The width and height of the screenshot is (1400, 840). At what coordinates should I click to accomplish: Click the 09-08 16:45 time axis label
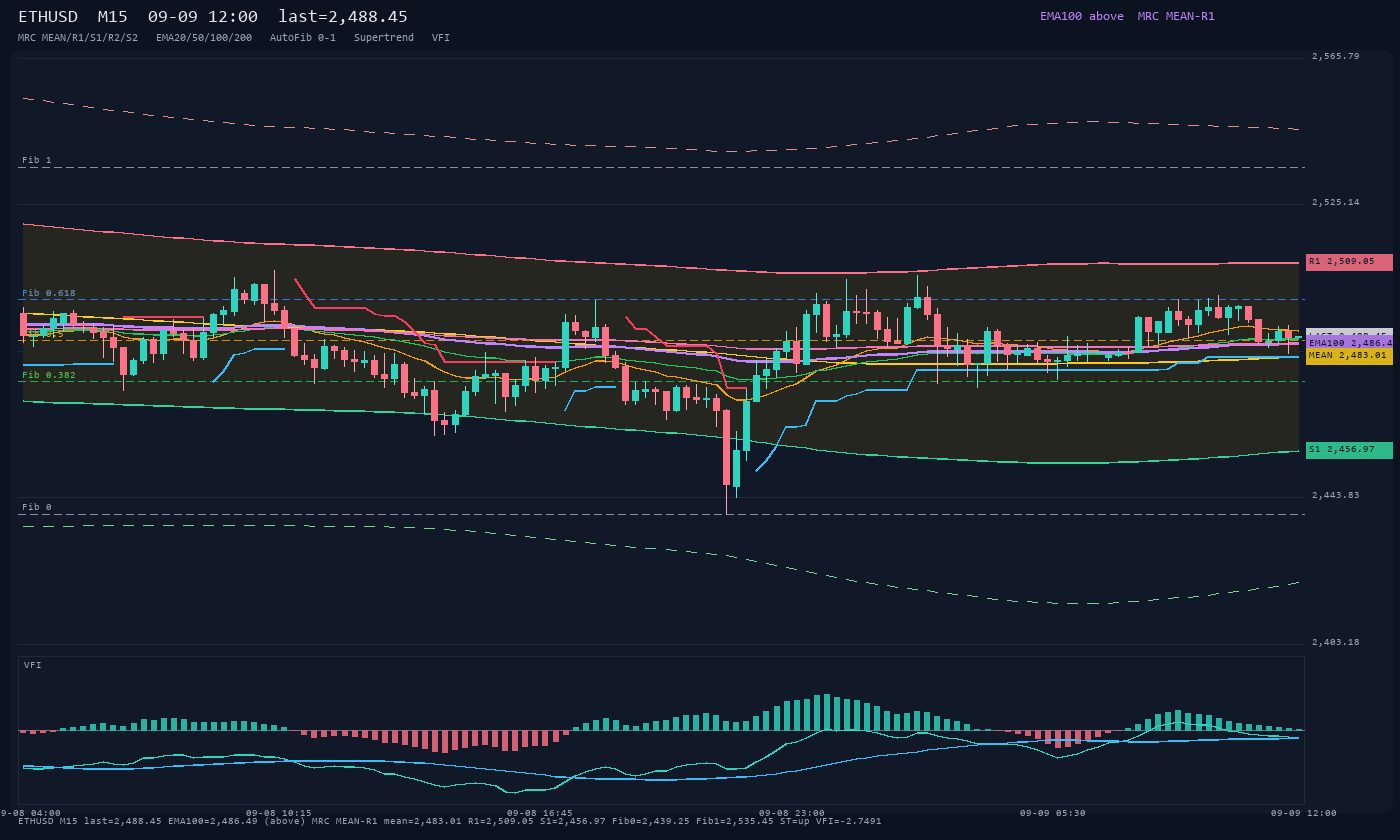[540, 813]
